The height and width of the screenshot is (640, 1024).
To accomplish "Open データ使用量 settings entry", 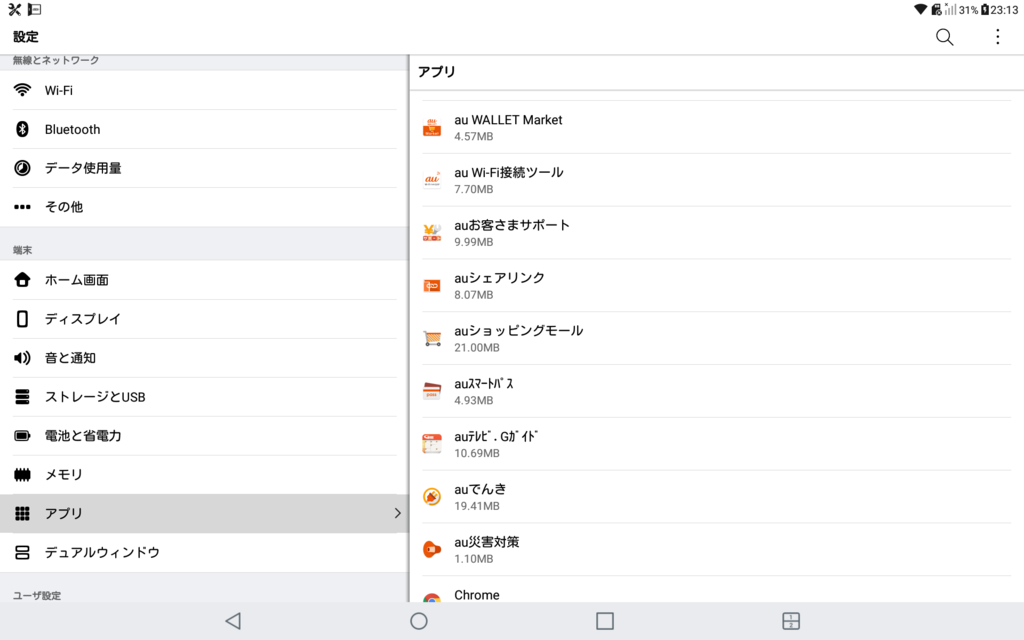I will (204, 168).
